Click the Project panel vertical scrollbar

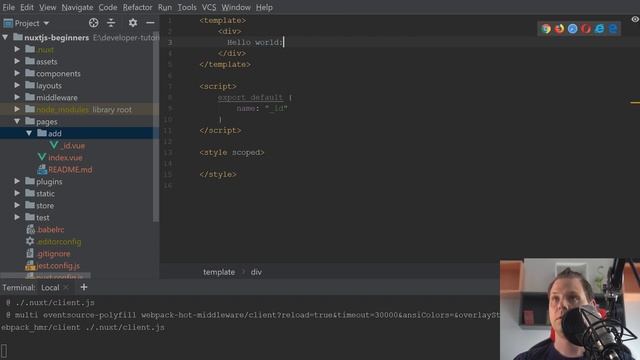tap(156, 127)
